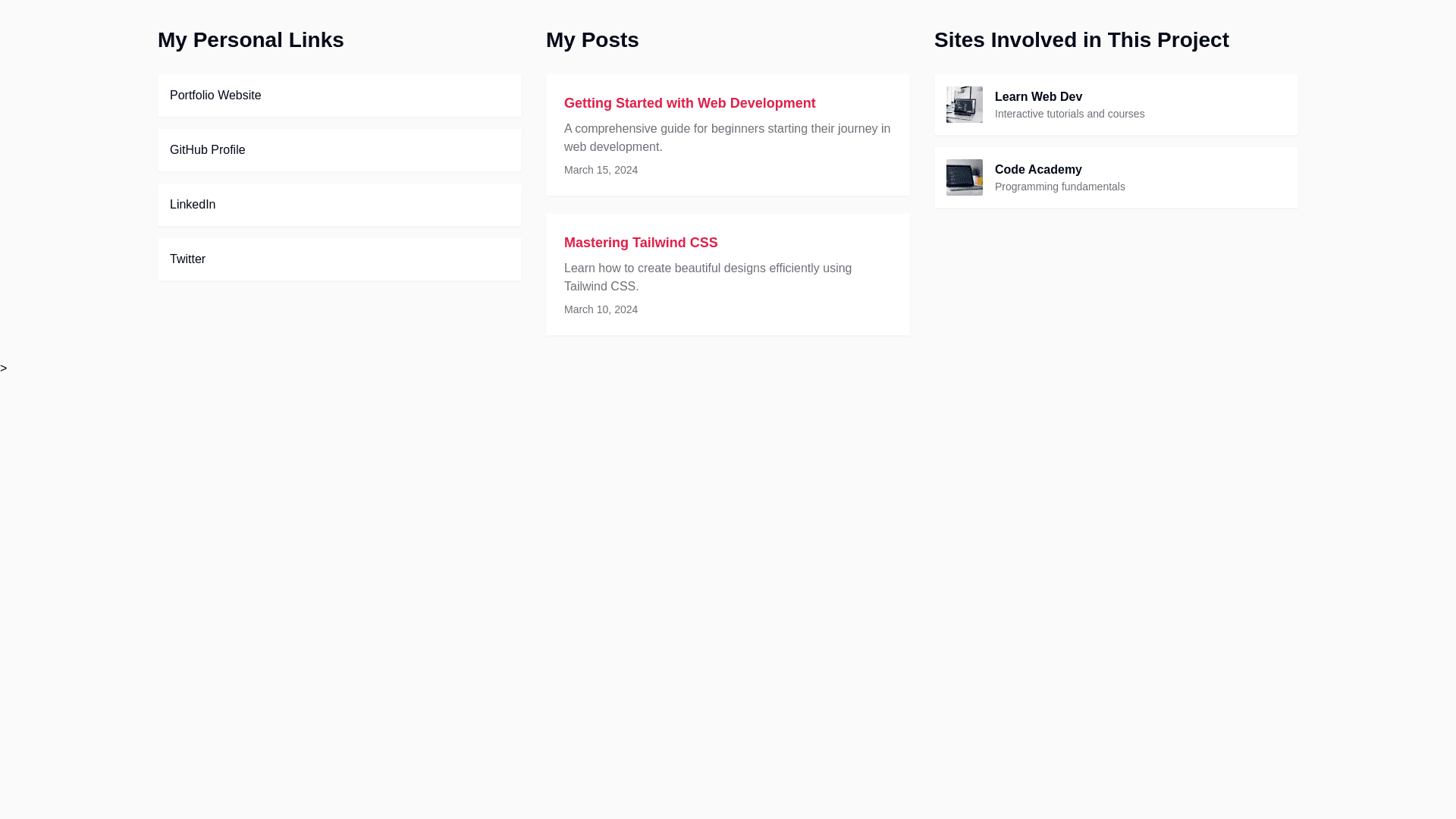Click 'Interactive tutorials and courses' subtitle

click(x=1069, y=114)
